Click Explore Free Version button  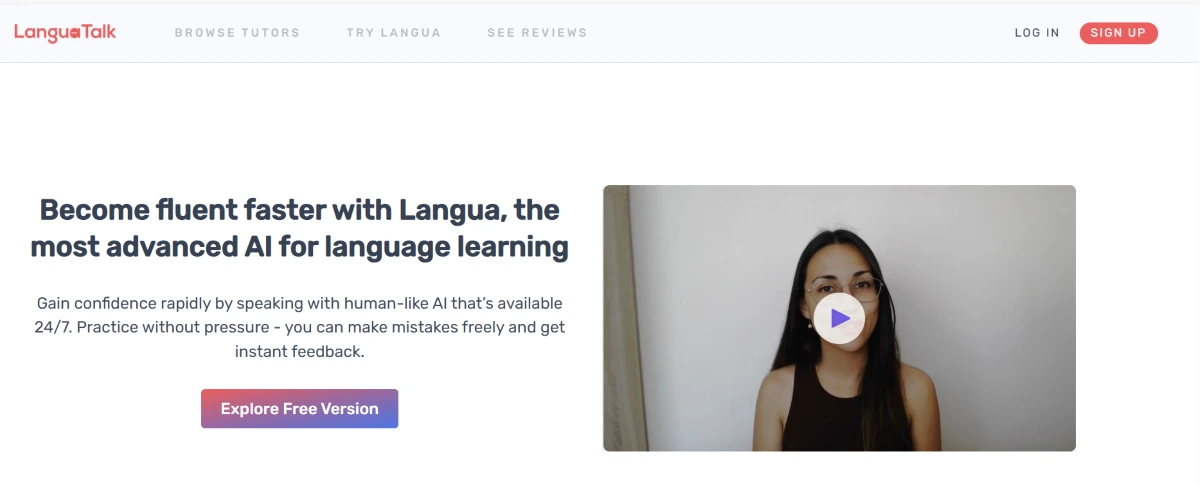click(300, 409)
